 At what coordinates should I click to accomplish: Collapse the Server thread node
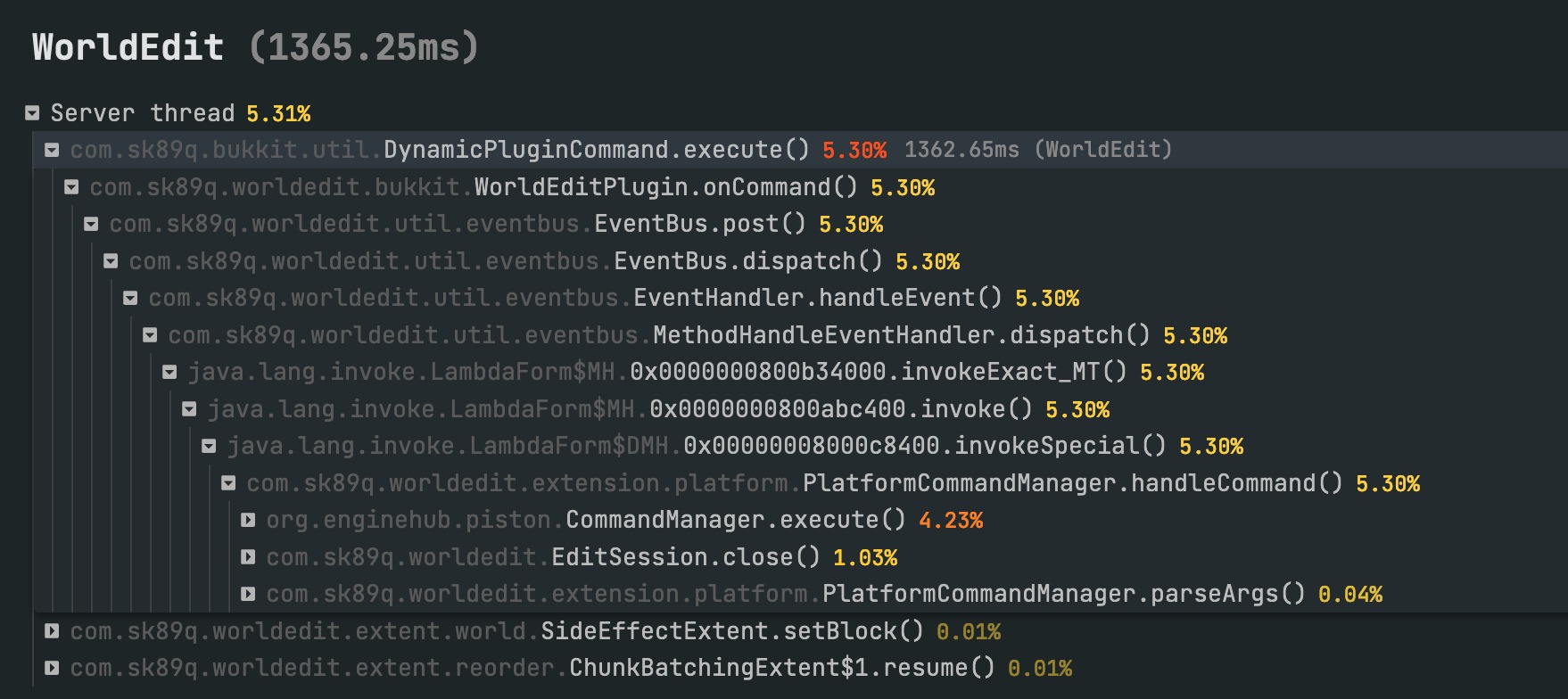coord(32,113)
